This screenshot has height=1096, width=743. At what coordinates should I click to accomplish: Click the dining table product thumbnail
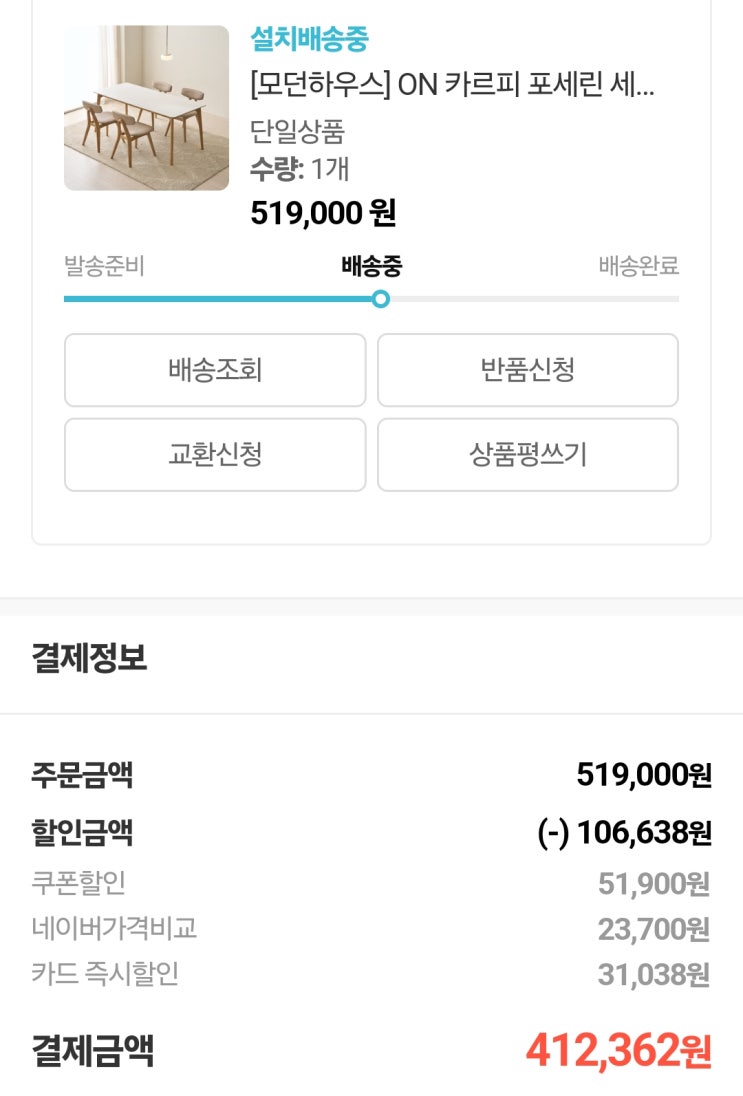146,108
